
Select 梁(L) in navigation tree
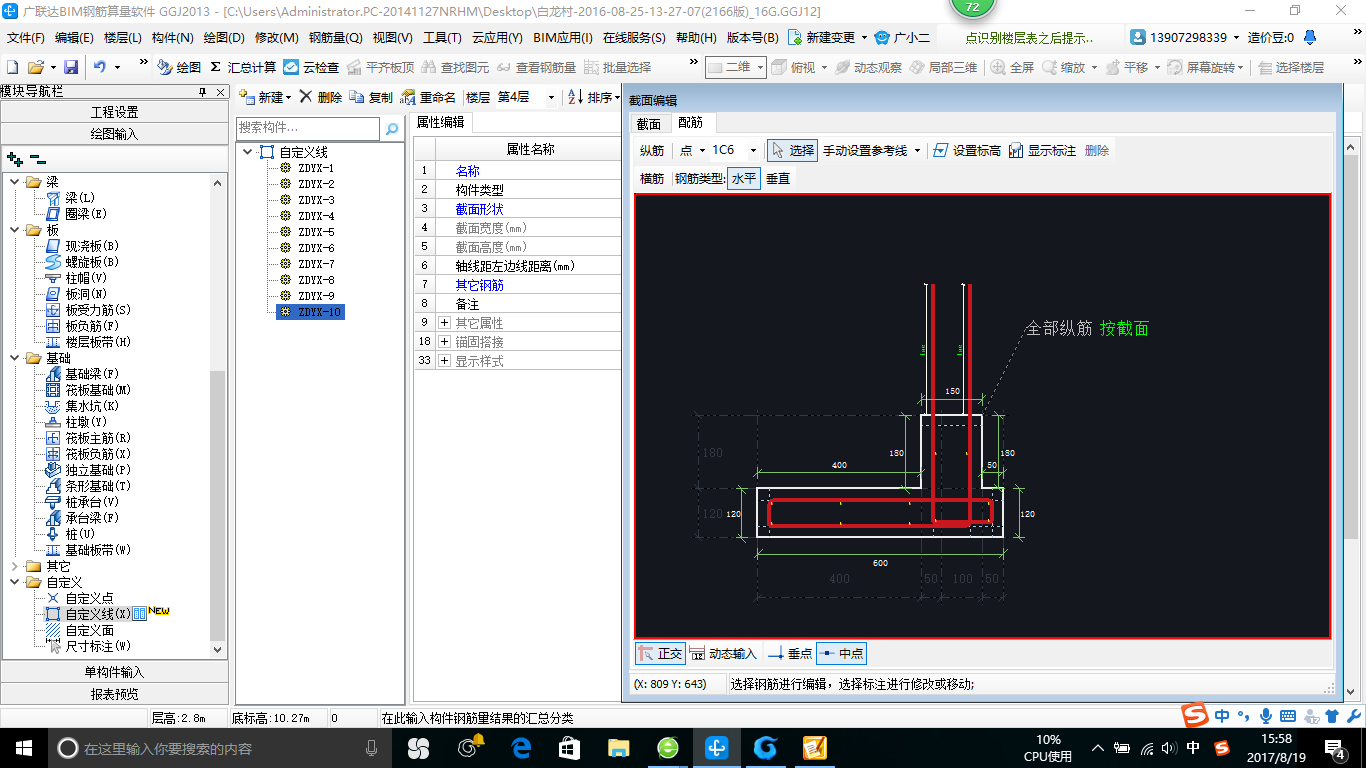pyautogui.click(x=81, y=198)
